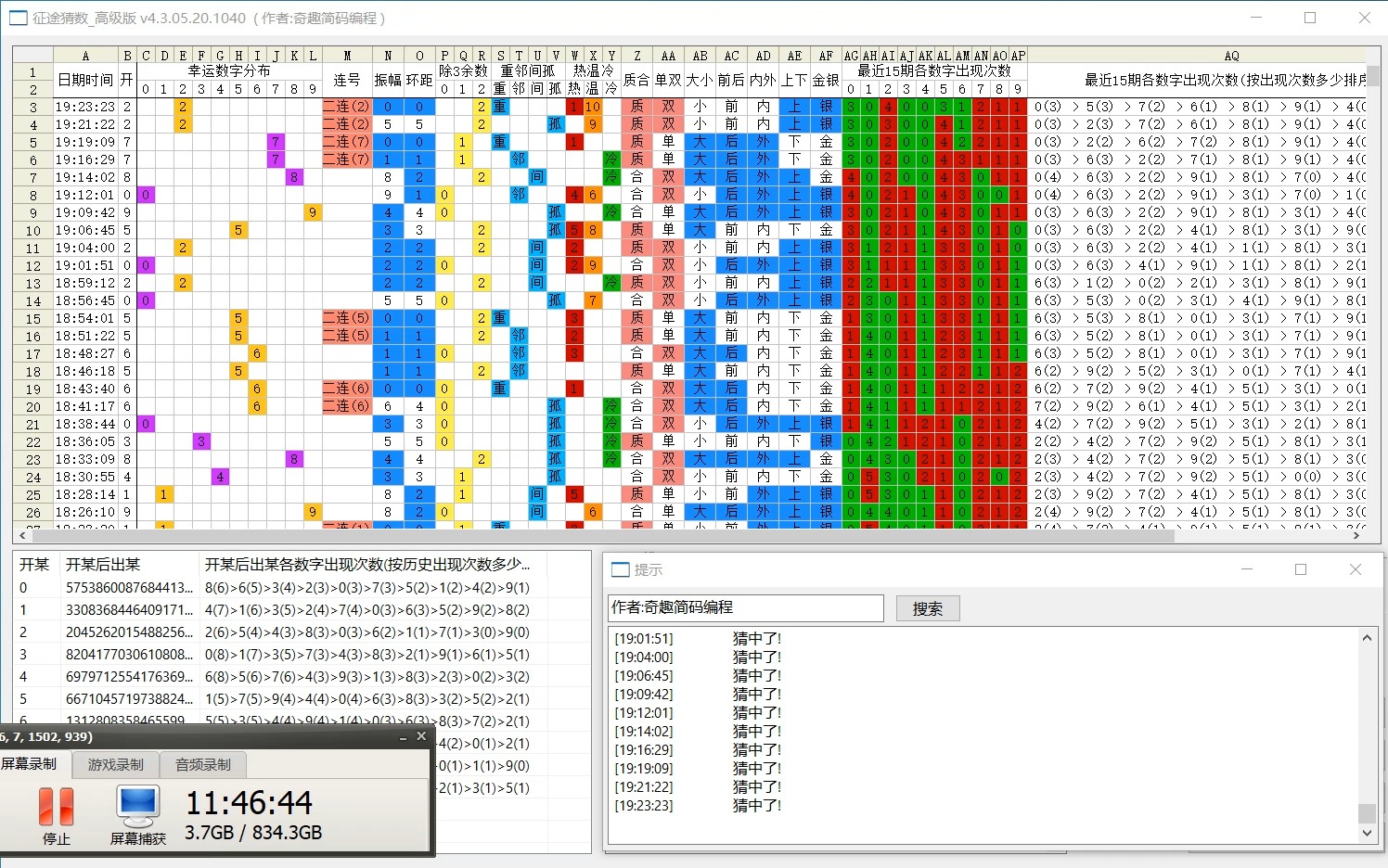1388x868 pixels.
Task: Click the 幸运数字分布 header cell
Action: point(229,71)
